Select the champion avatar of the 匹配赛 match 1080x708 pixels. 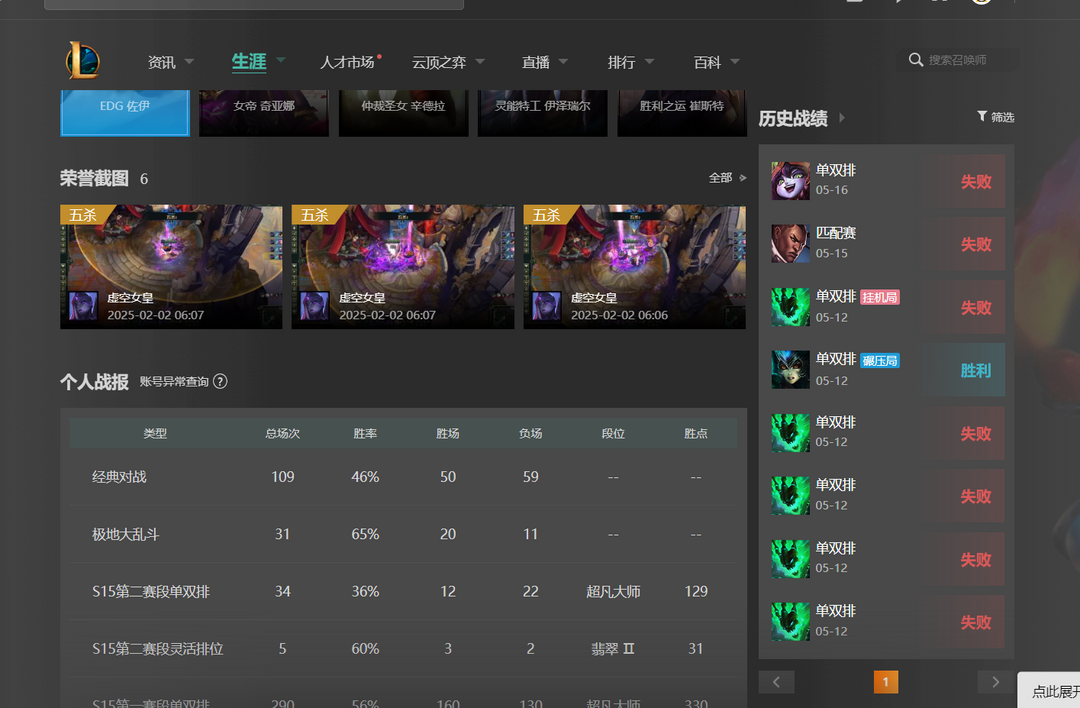(x=790, y=243)
